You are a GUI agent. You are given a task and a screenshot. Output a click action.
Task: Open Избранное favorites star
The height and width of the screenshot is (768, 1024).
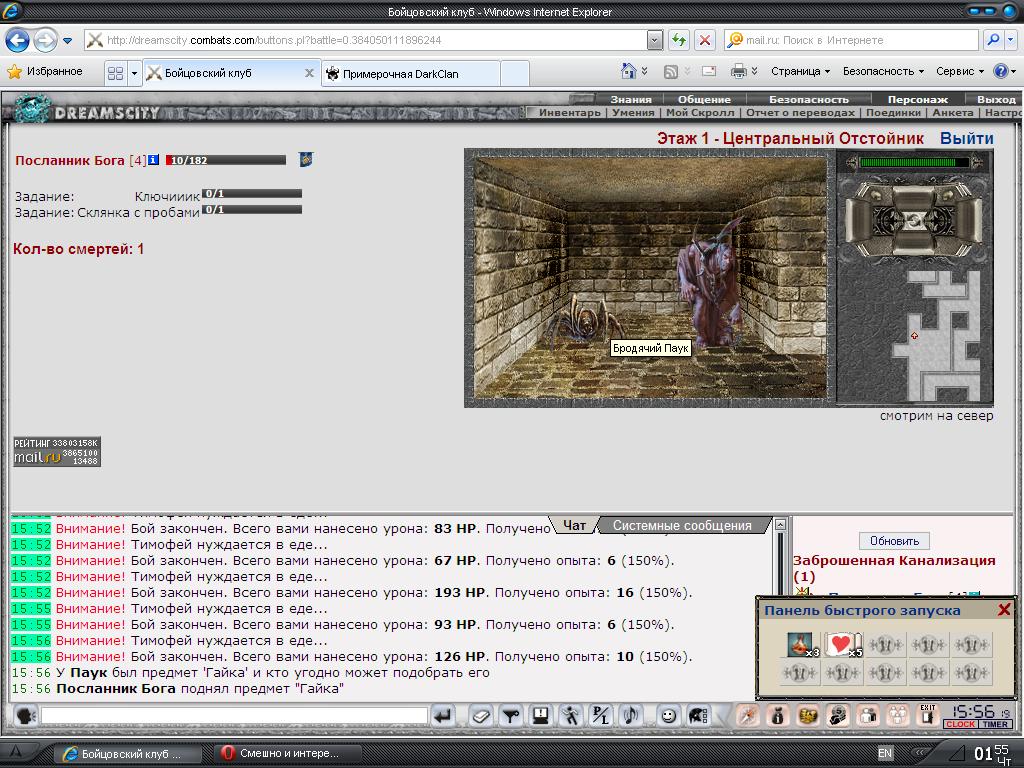tap(44, 71)
